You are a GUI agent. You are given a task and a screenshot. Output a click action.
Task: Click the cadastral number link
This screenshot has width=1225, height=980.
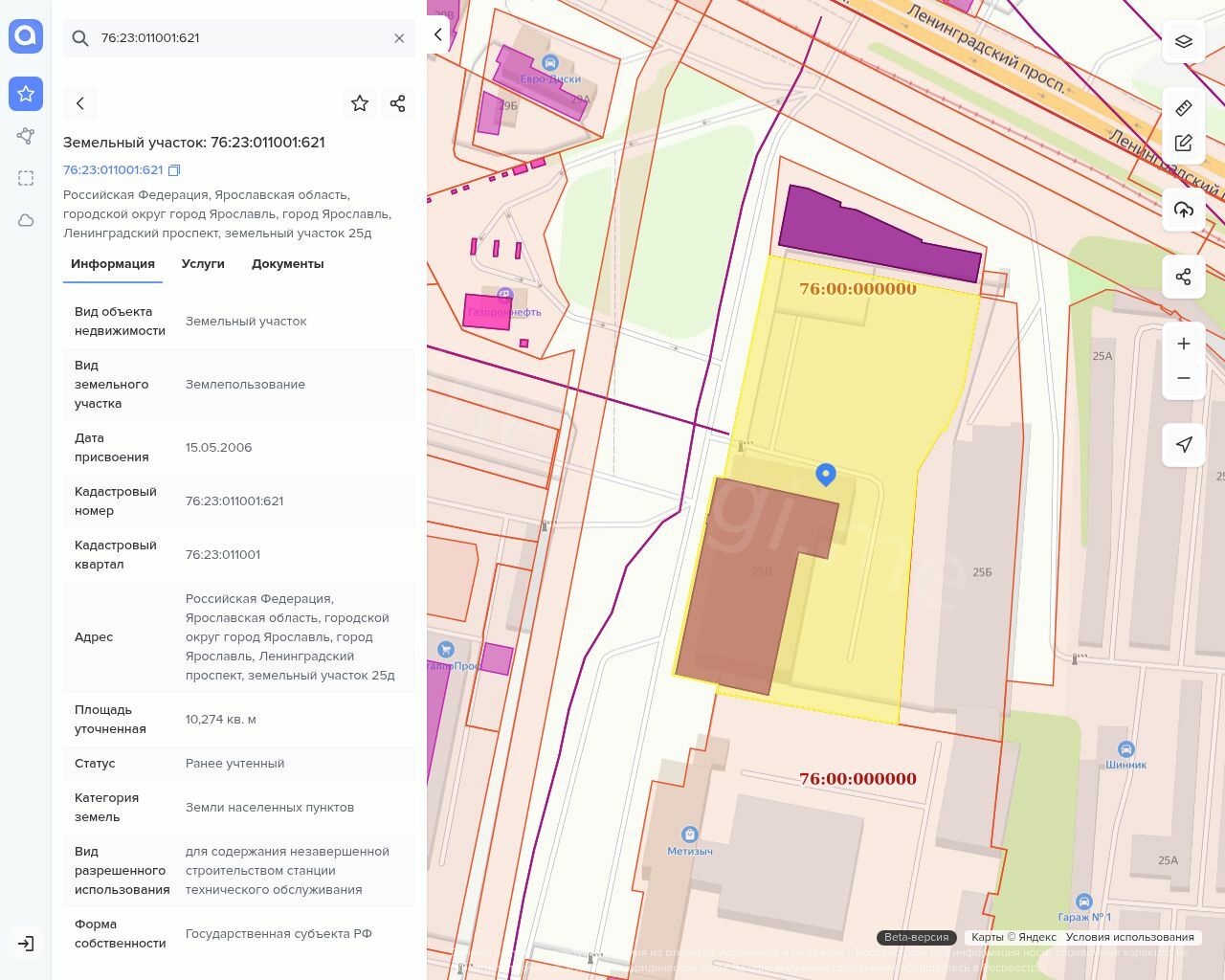(113, 170)
